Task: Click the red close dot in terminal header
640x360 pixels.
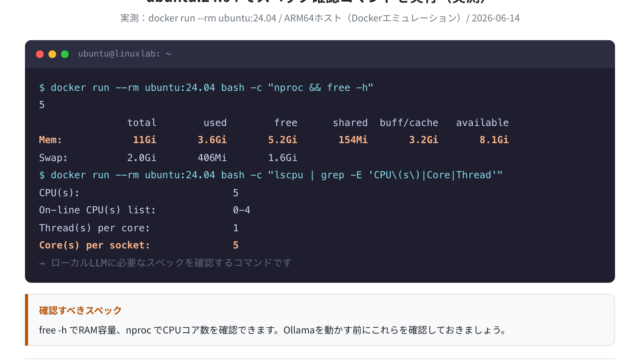Action: click(x=40, y=54)
